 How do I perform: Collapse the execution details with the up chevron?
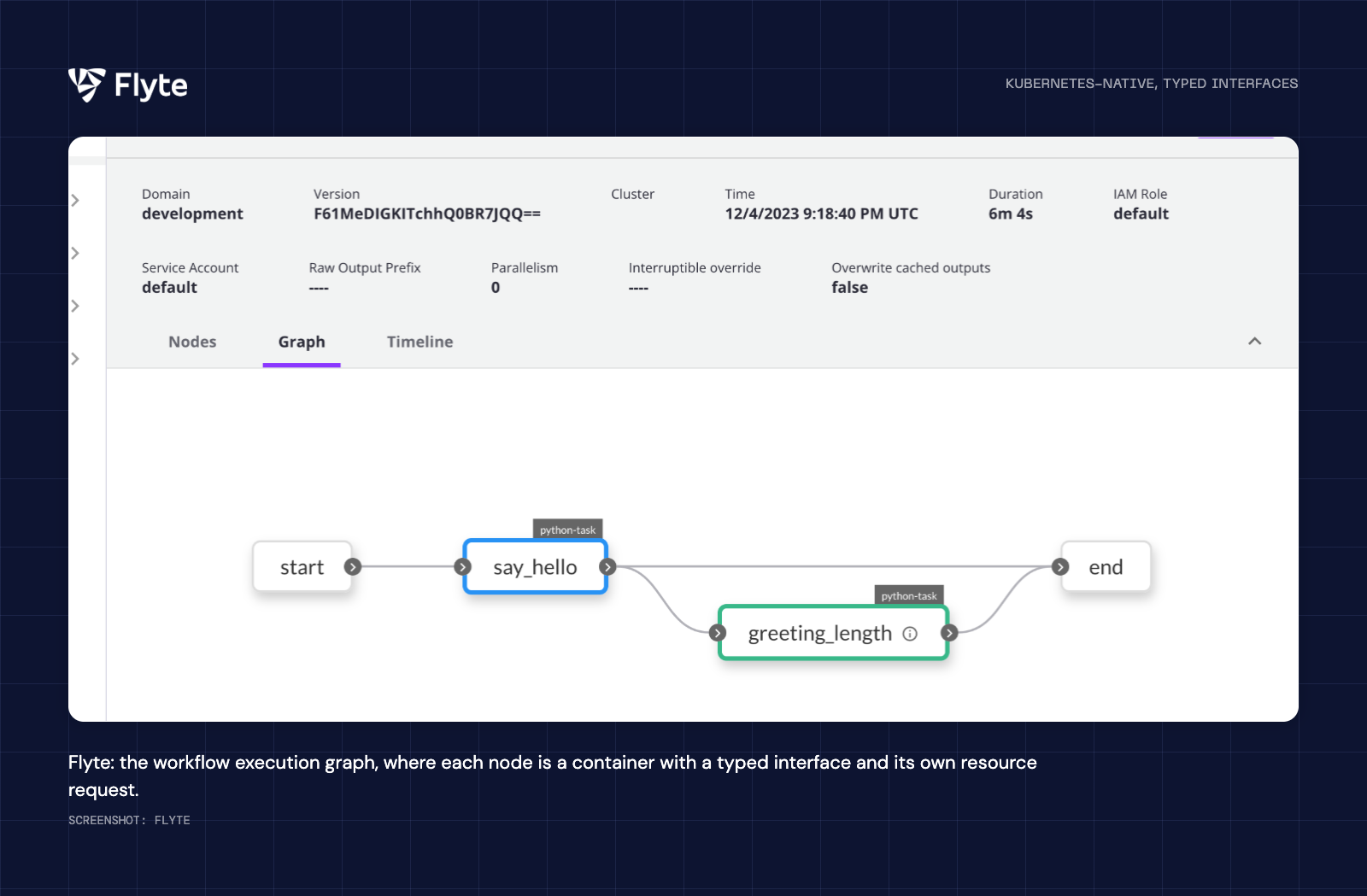[1254, 341]
